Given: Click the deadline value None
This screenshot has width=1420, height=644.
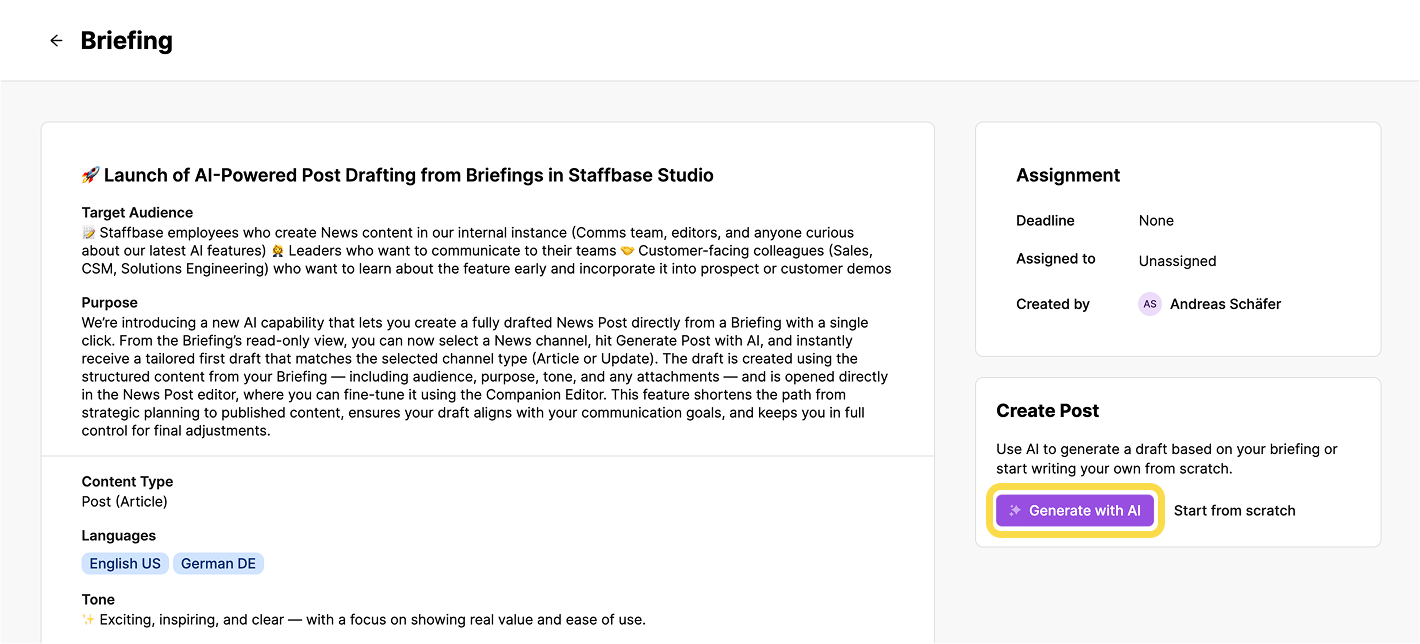Looking at the screenshot, I should coord(1156,220).
